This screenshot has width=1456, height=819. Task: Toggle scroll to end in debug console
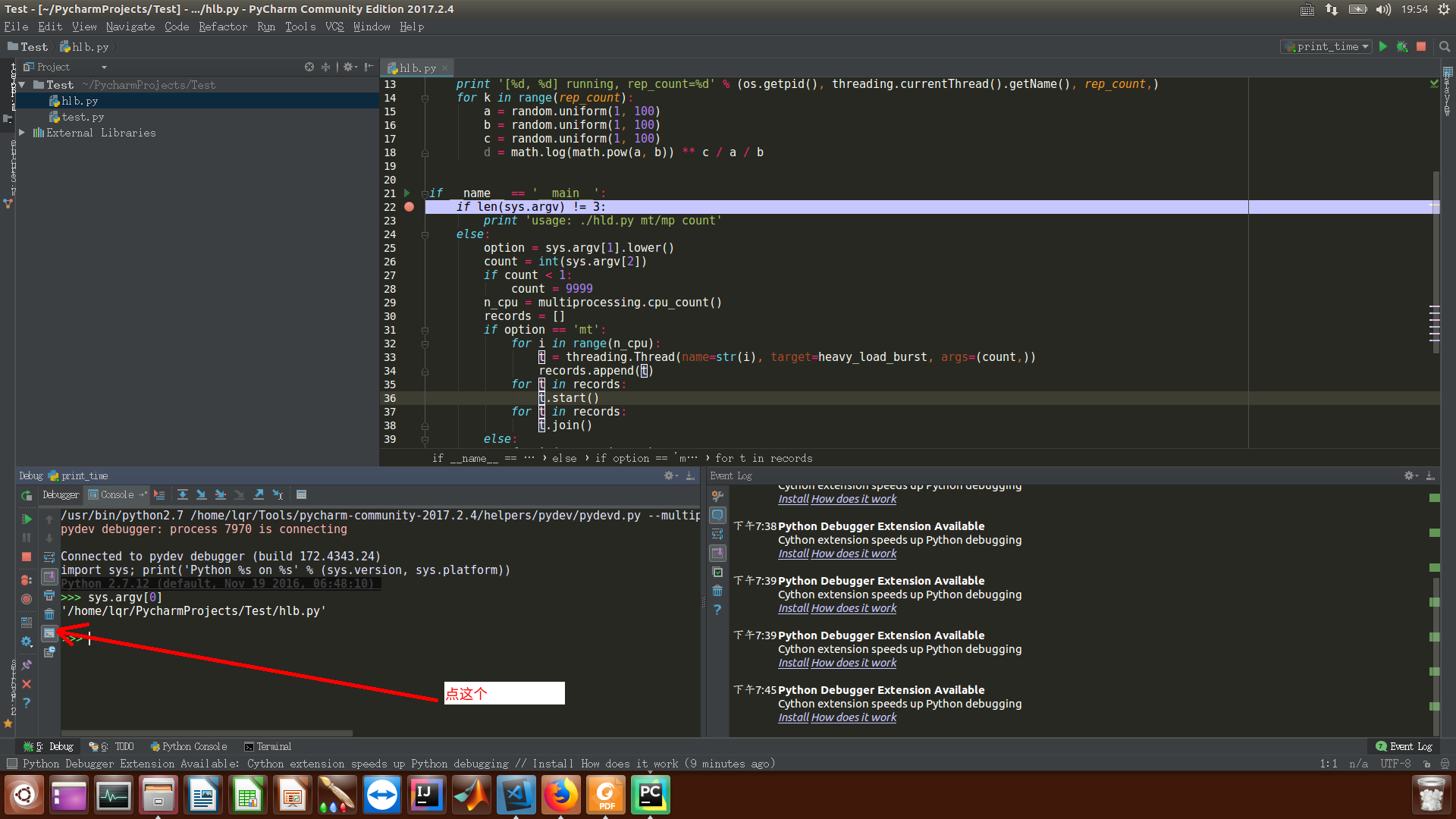49,576
